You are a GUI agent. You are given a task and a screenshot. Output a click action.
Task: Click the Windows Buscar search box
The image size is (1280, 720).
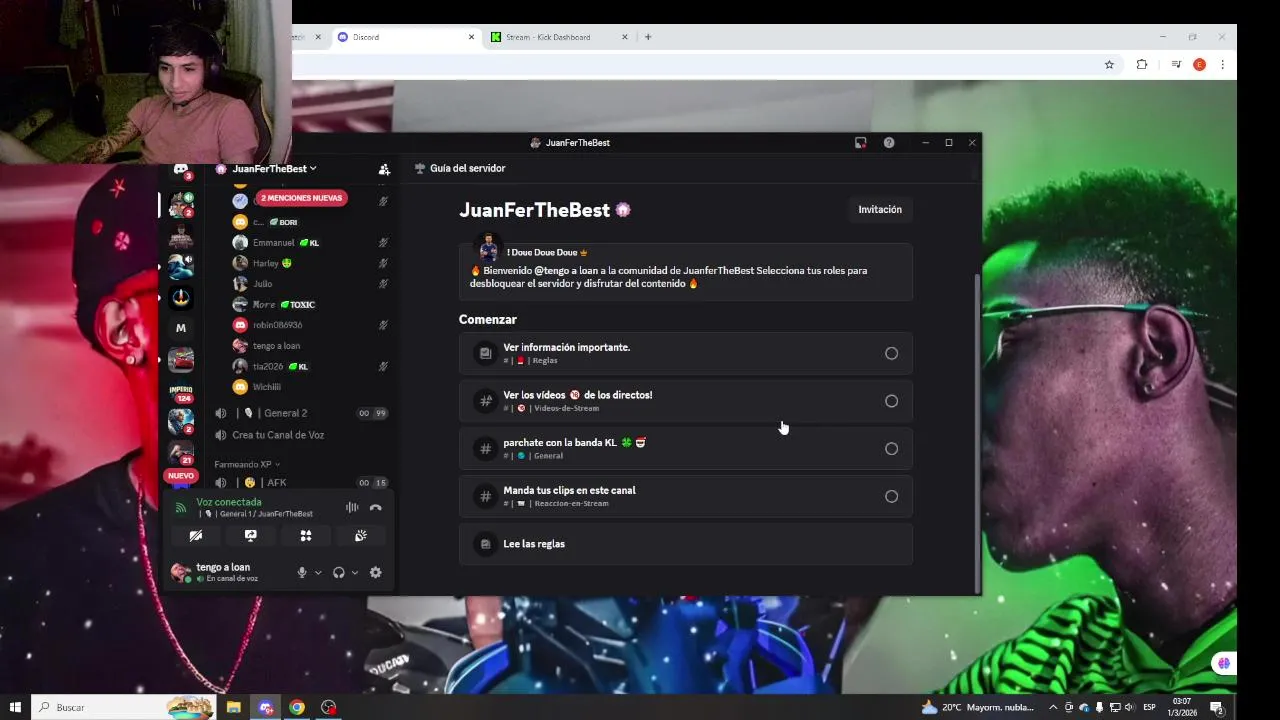point(125,707)
